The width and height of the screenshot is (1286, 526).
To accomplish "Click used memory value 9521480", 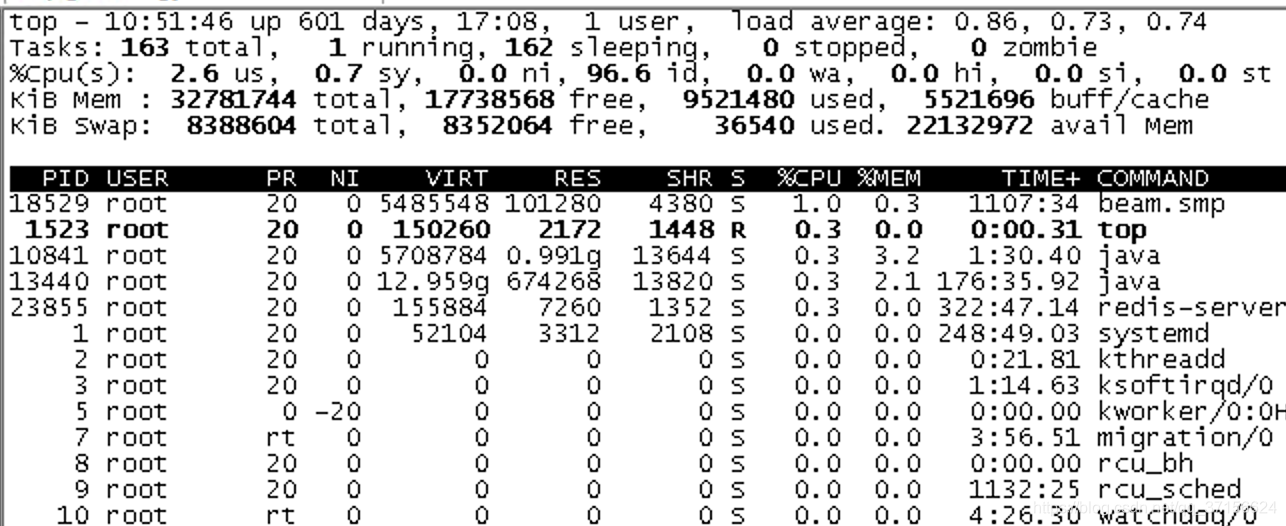I will pos(739,99).
